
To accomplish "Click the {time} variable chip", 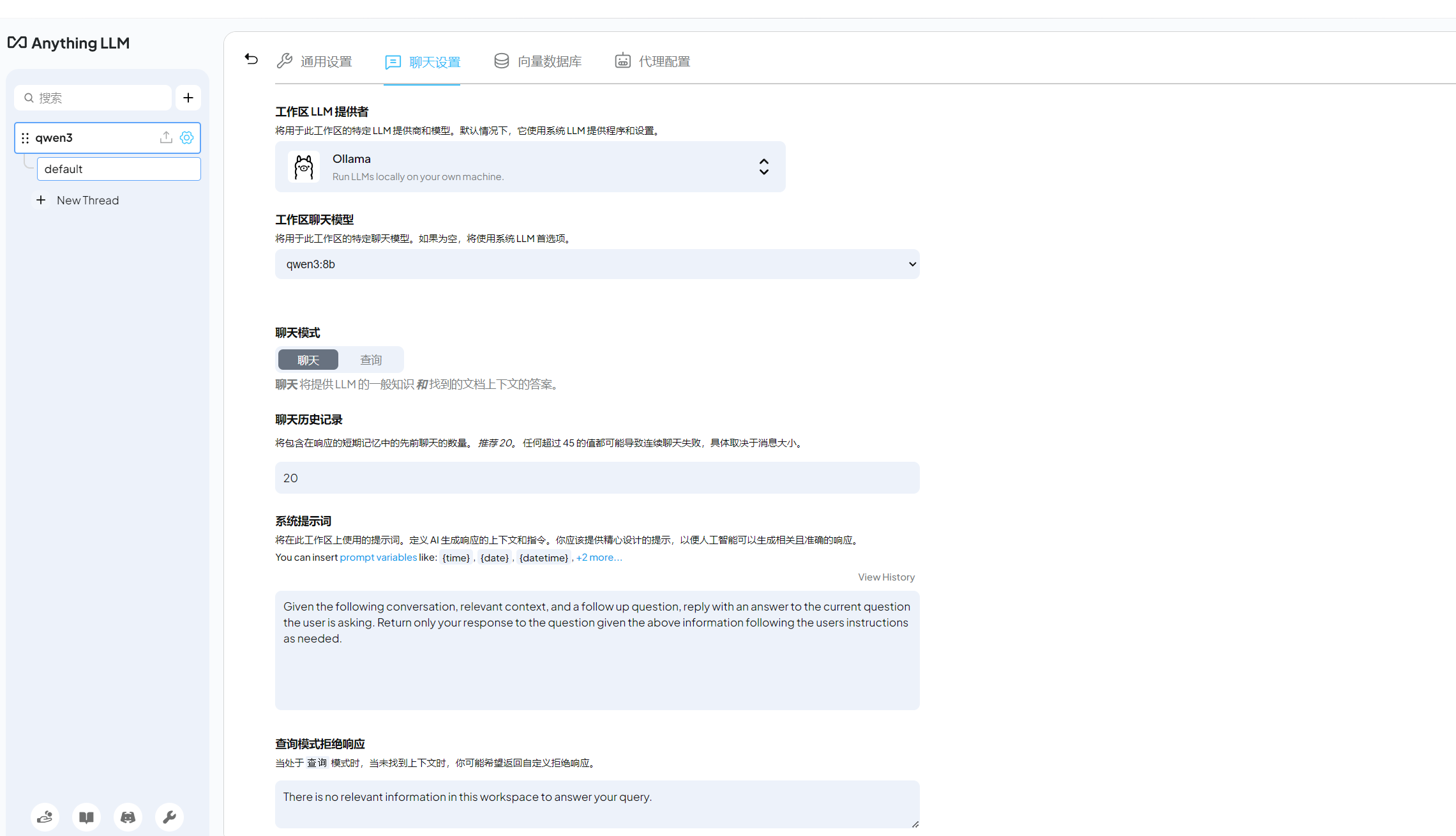I will 456,558.
